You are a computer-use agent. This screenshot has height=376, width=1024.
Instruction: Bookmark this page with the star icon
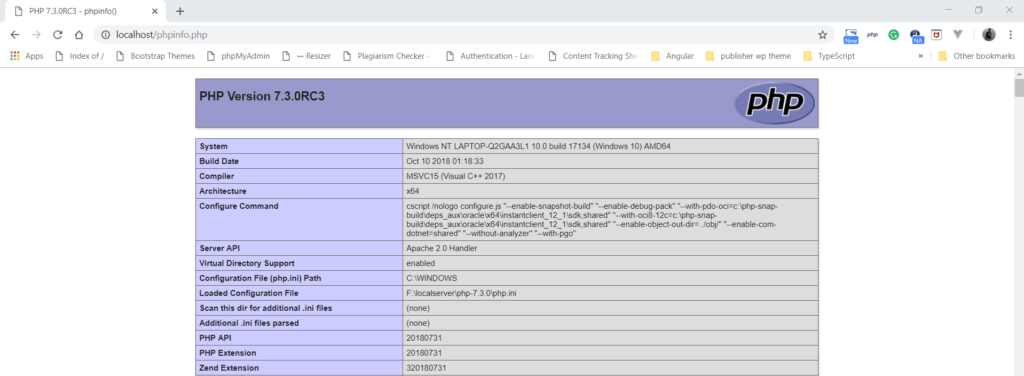(822, 35)
